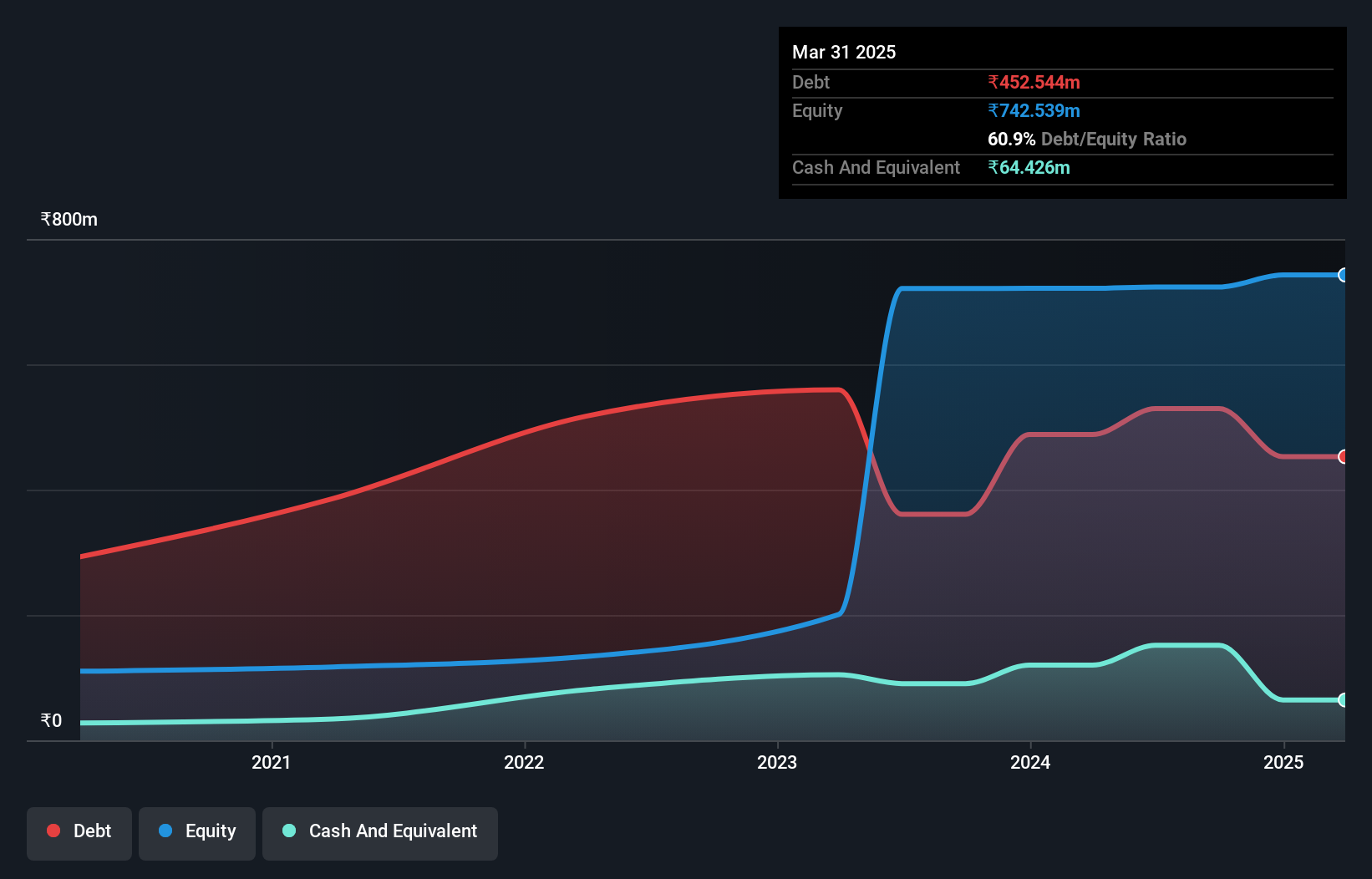Click the Debt value ₹452.544m
This screenshot has width=1372, height=879.
coord(1034,82)
